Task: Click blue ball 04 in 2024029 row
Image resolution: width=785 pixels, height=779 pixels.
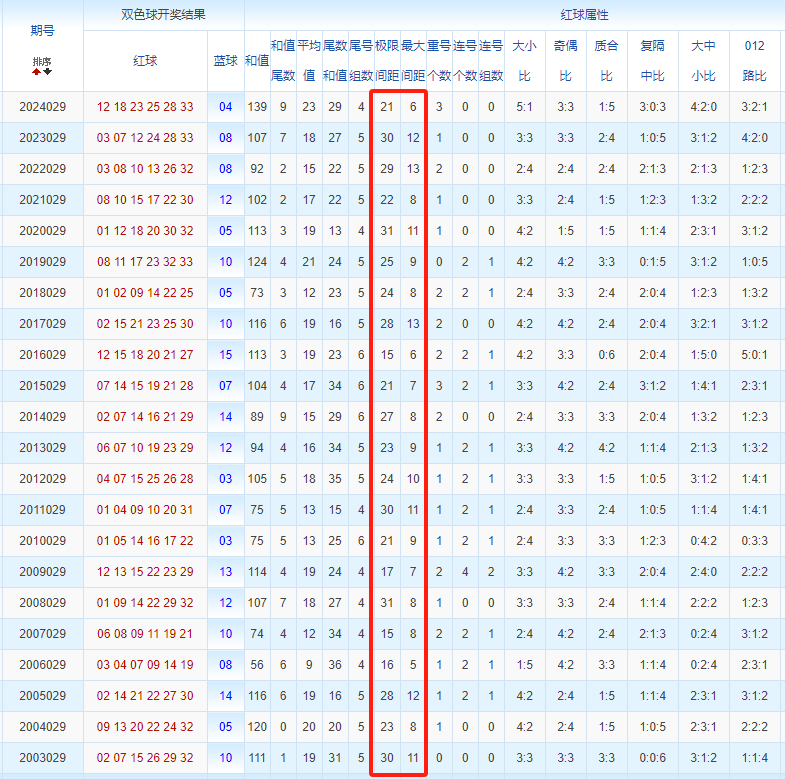Action: 226,107
